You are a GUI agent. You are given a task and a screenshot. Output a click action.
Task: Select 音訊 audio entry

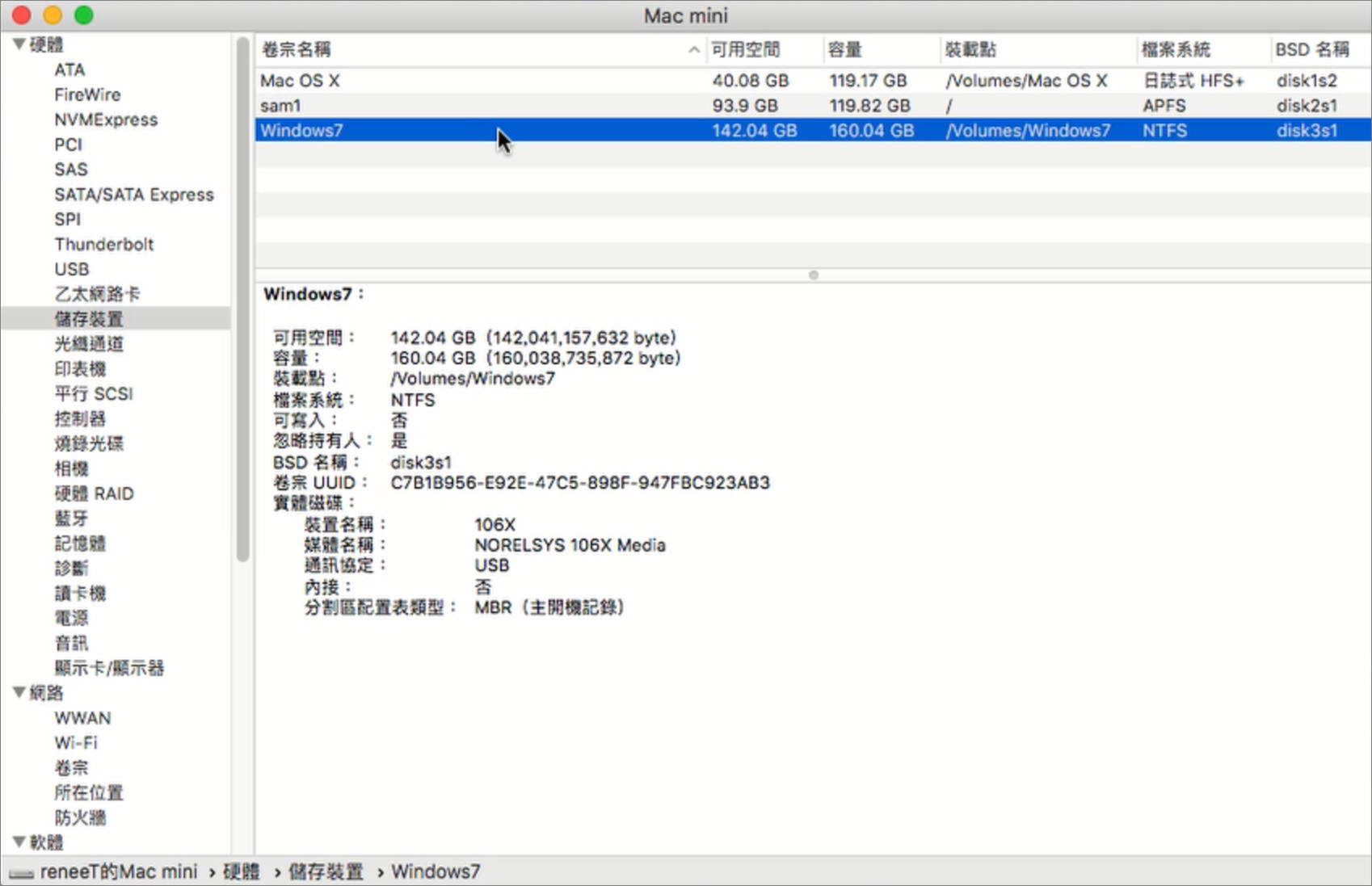(x=71, y=644)
